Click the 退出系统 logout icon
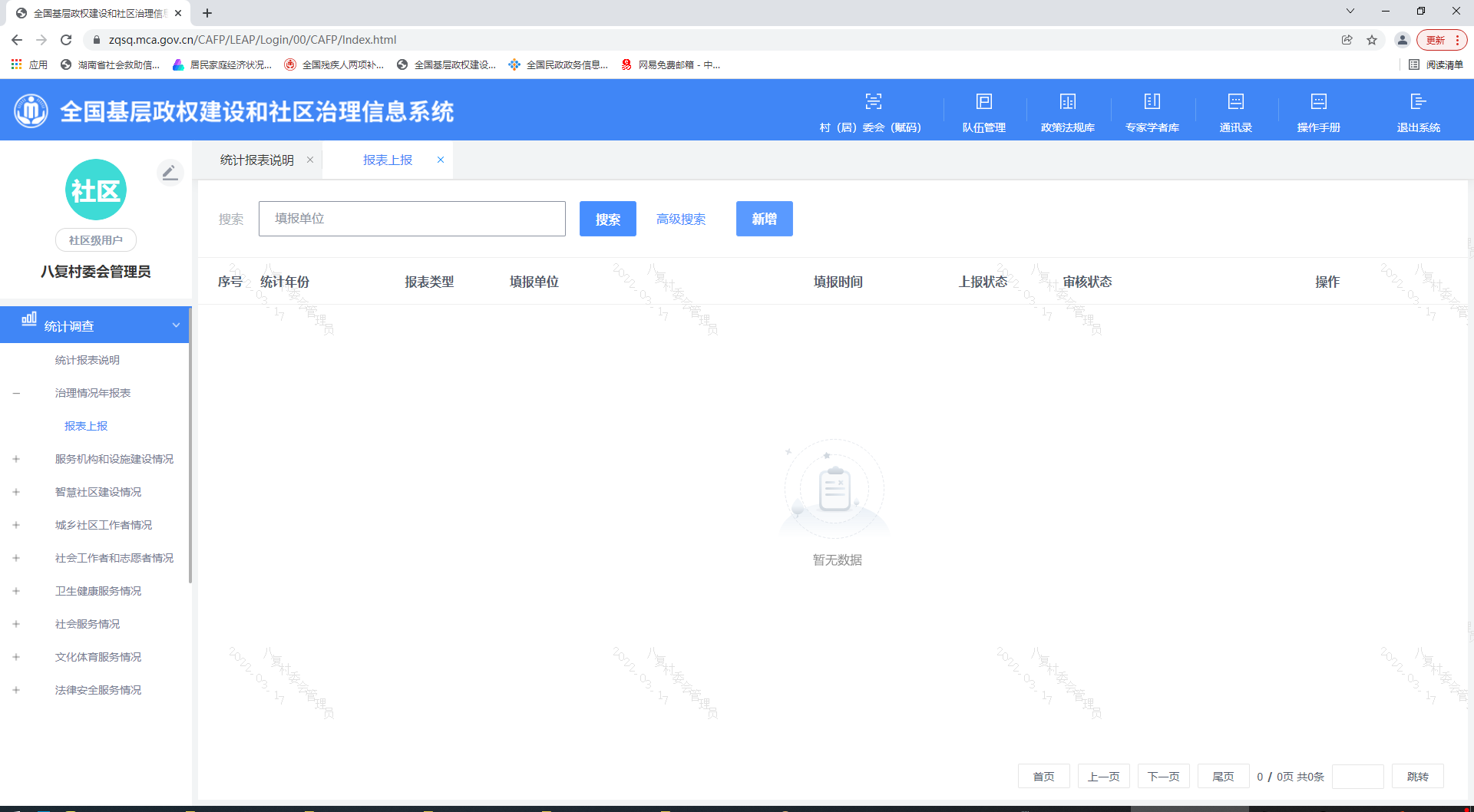1474x812 pixels. [1418, 102]
